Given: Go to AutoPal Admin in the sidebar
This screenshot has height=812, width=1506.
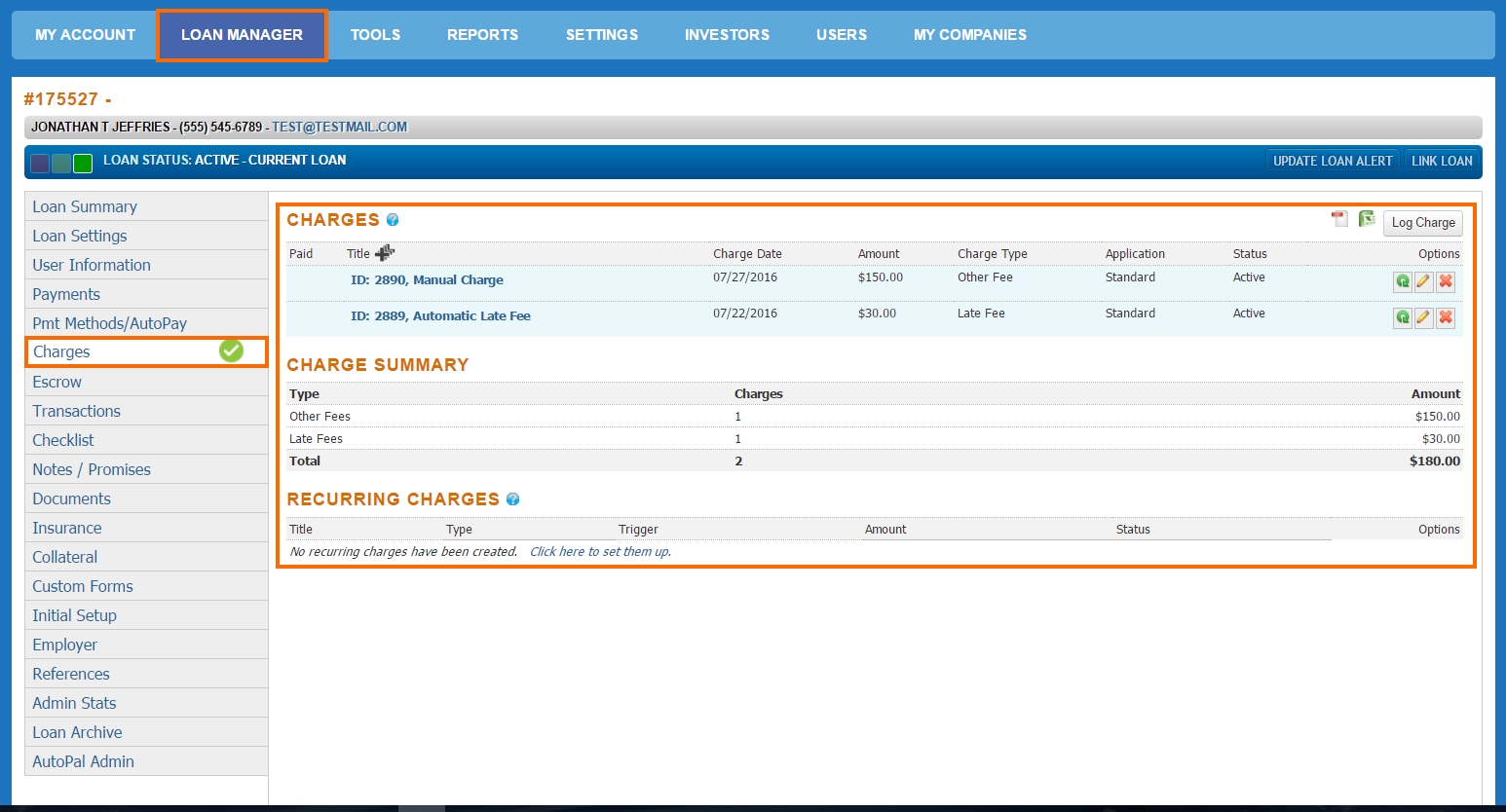Looking at the screenshot, I should (x=146, y=761).
